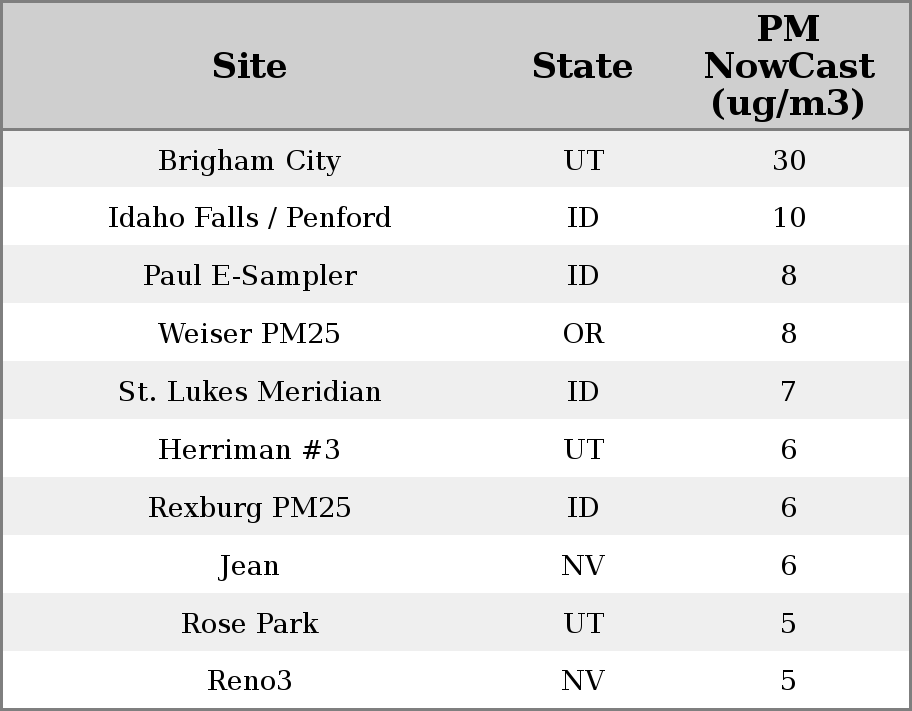Image resolution: width=912 pixels, height=711 pixels.
Task: Click the UT state cell for Rose Park
Action: [583, 624]
